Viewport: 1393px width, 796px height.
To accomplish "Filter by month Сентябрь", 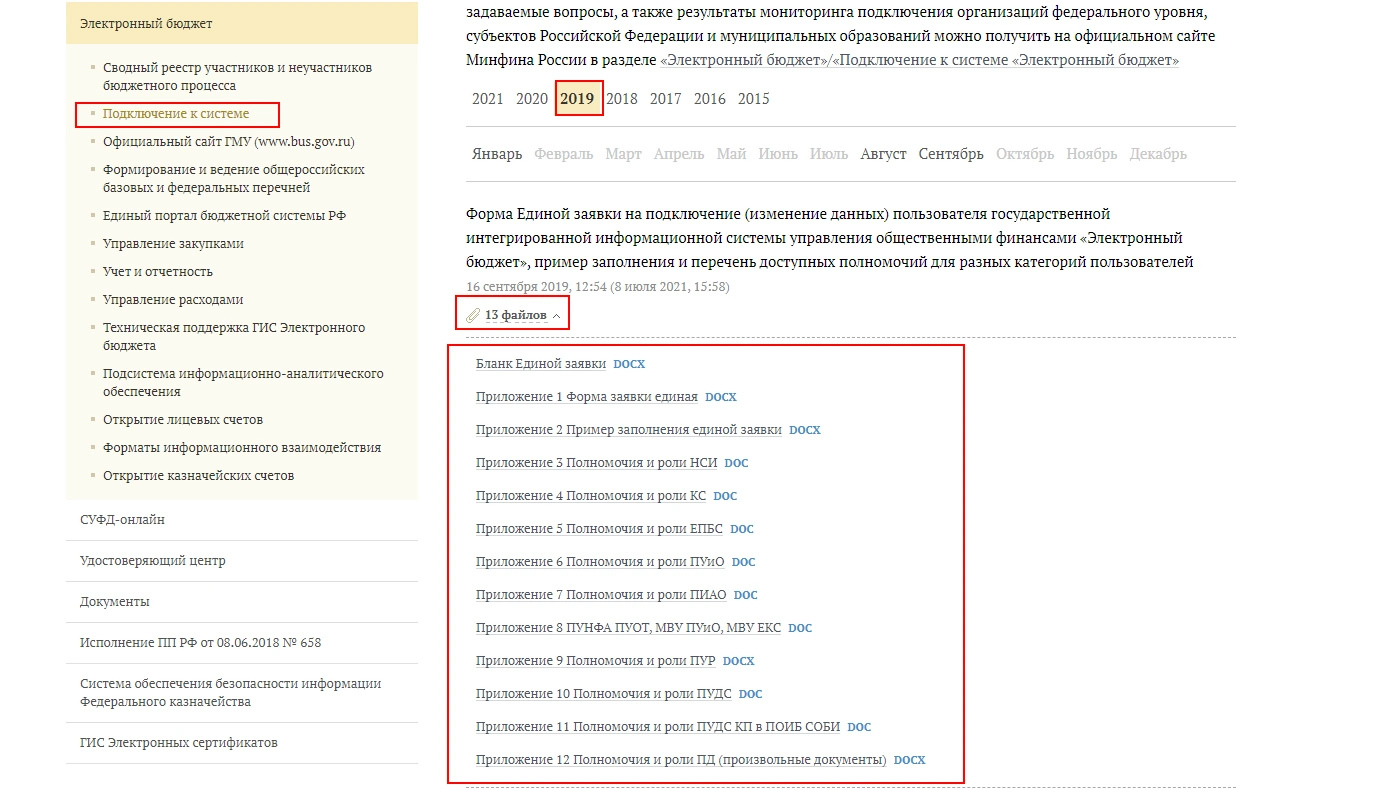I will (951, 154).
